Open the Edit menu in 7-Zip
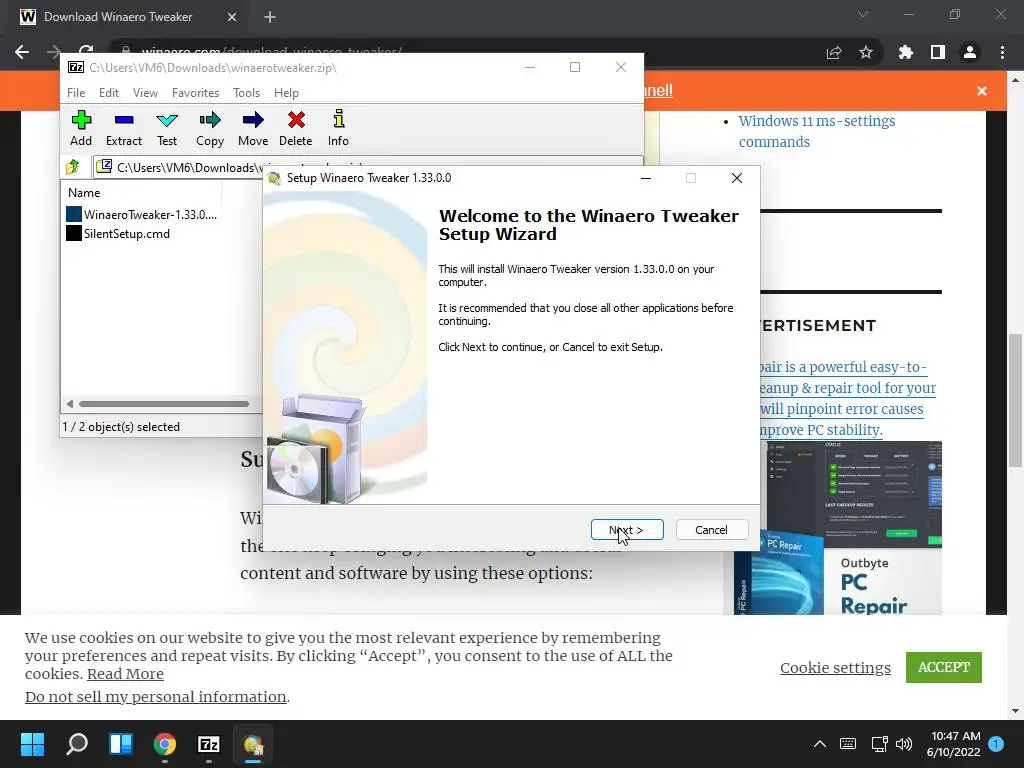This screenshot has height=768, width=1024. [108, 93]
